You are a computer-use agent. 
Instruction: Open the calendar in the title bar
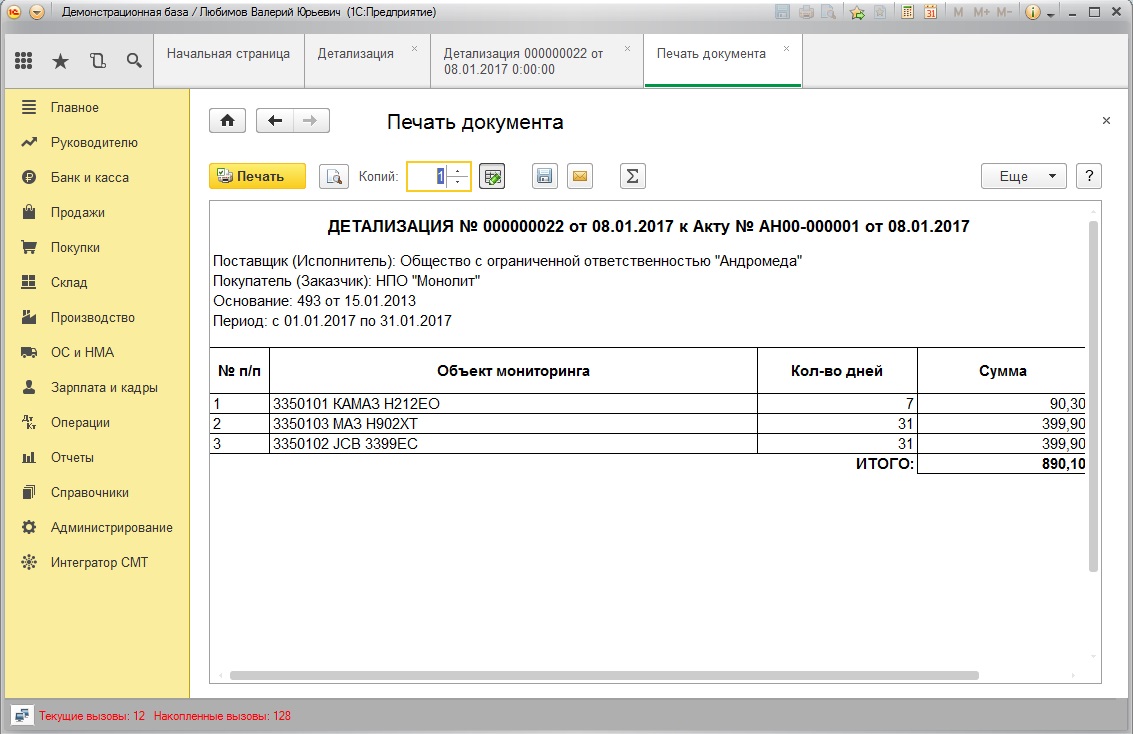pos(931,12)
